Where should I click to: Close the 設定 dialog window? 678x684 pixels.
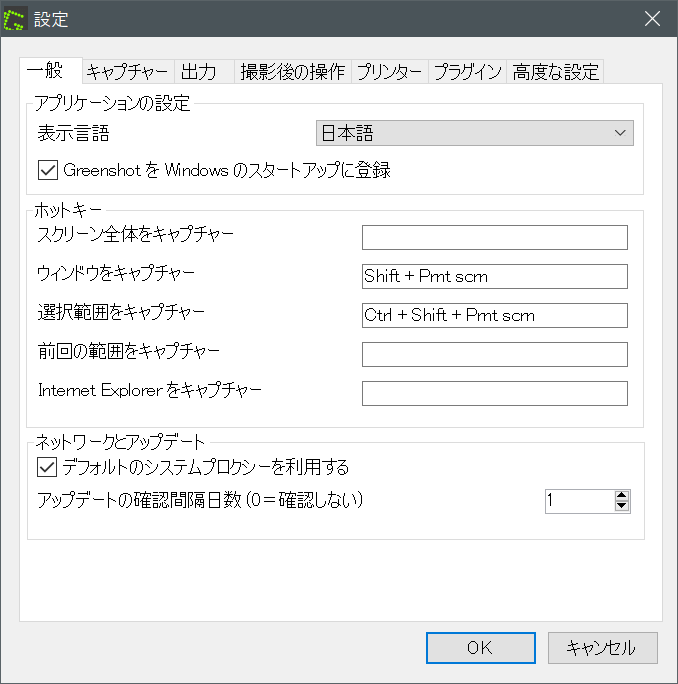coord(652,19)
